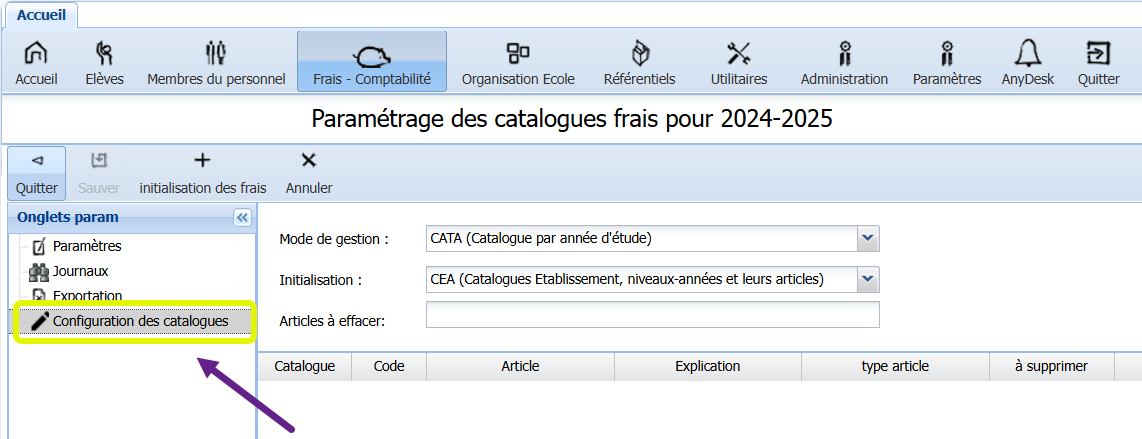Select Journaux in the side panel

[x=80, y=271]
